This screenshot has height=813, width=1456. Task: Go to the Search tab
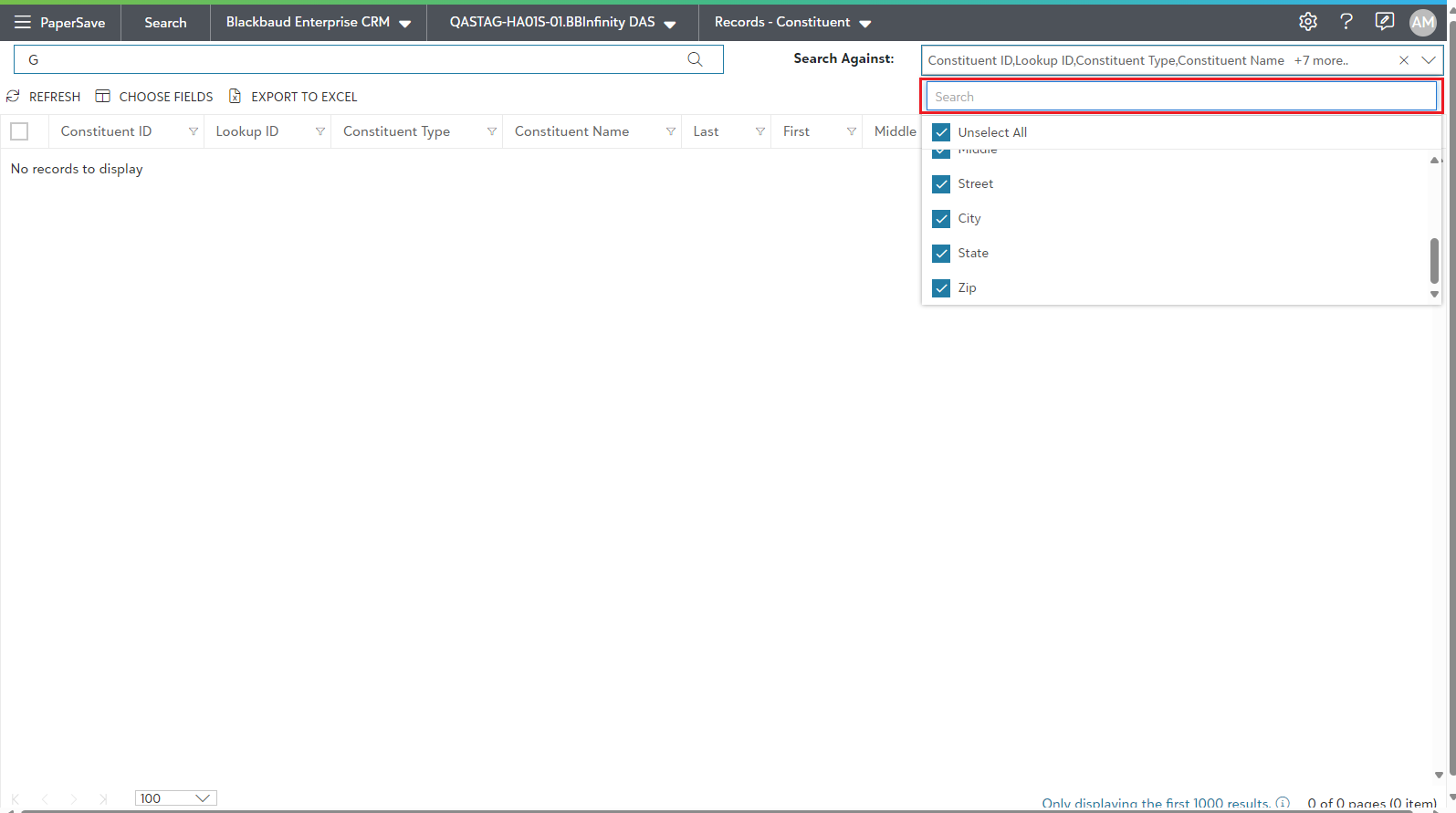(x=165, y=22)
